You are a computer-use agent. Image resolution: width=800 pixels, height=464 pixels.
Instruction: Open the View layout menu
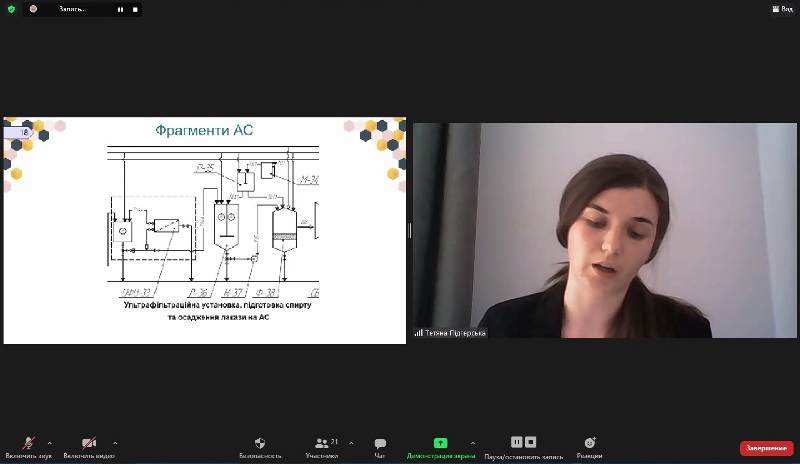pyautogui.click(x=782, y=9)
